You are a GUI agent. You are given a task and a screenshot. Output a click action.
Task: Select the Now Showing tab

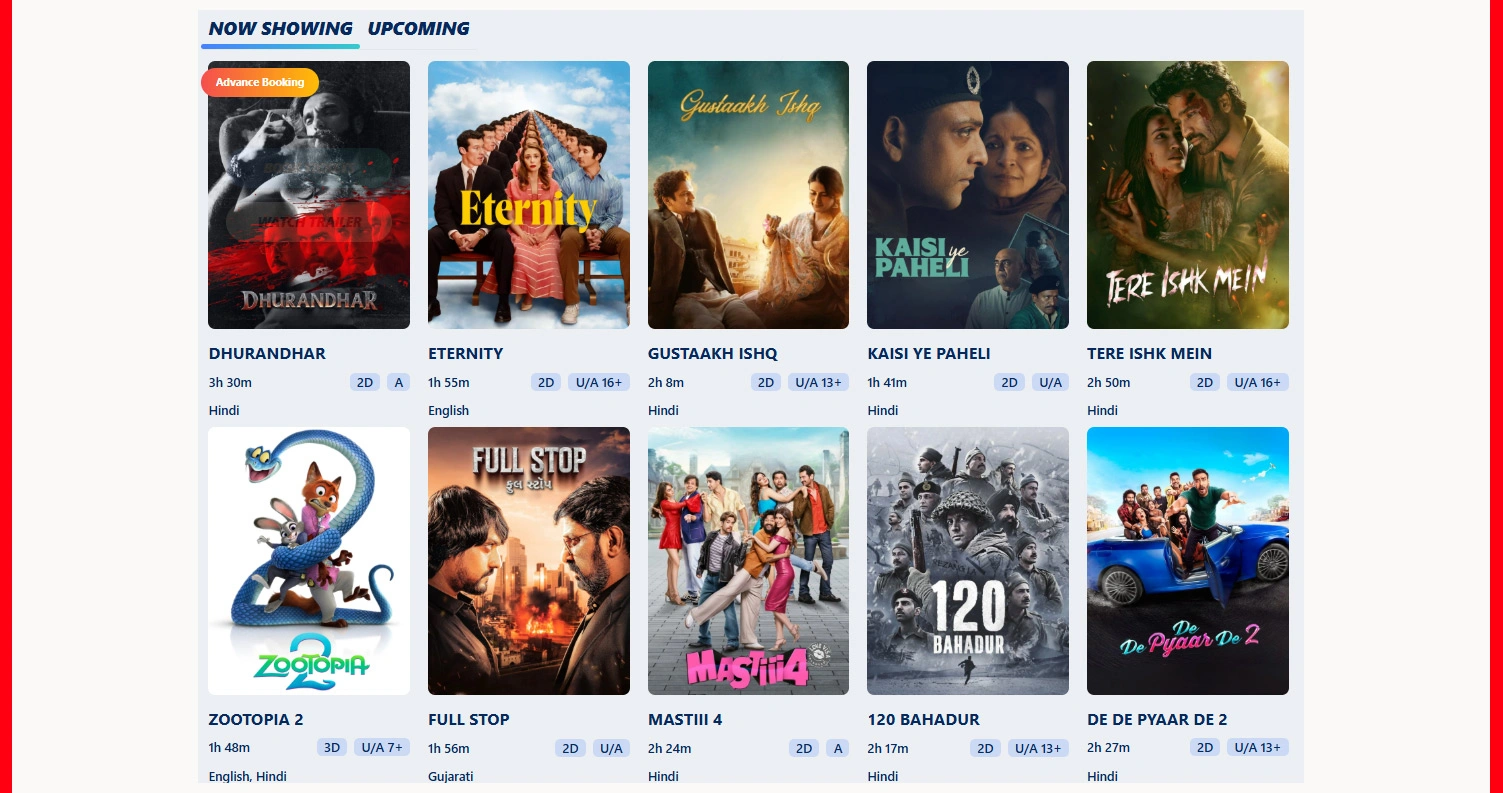coord(280,29)
